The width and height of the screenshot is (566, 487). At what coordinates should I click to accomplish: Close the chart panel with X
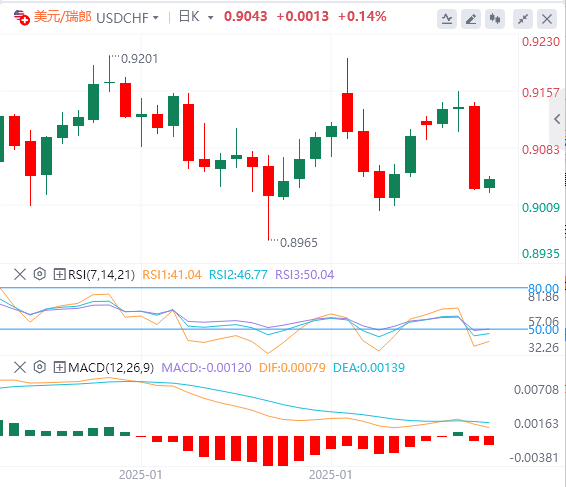(x=547, y=19)
